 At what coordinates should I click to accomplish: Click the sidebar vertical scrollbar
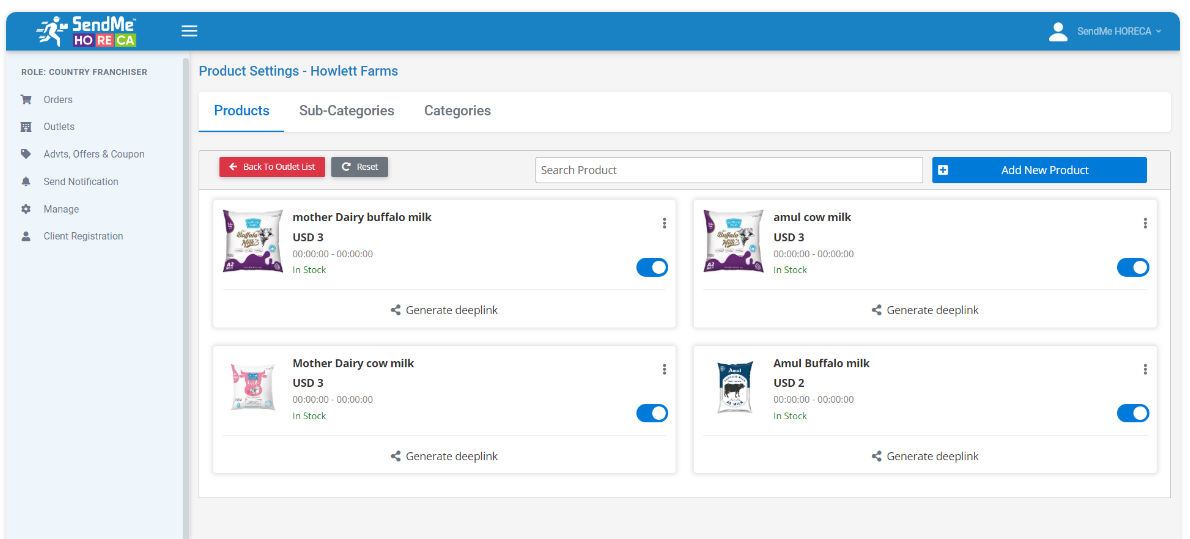[x=186, y=298]
